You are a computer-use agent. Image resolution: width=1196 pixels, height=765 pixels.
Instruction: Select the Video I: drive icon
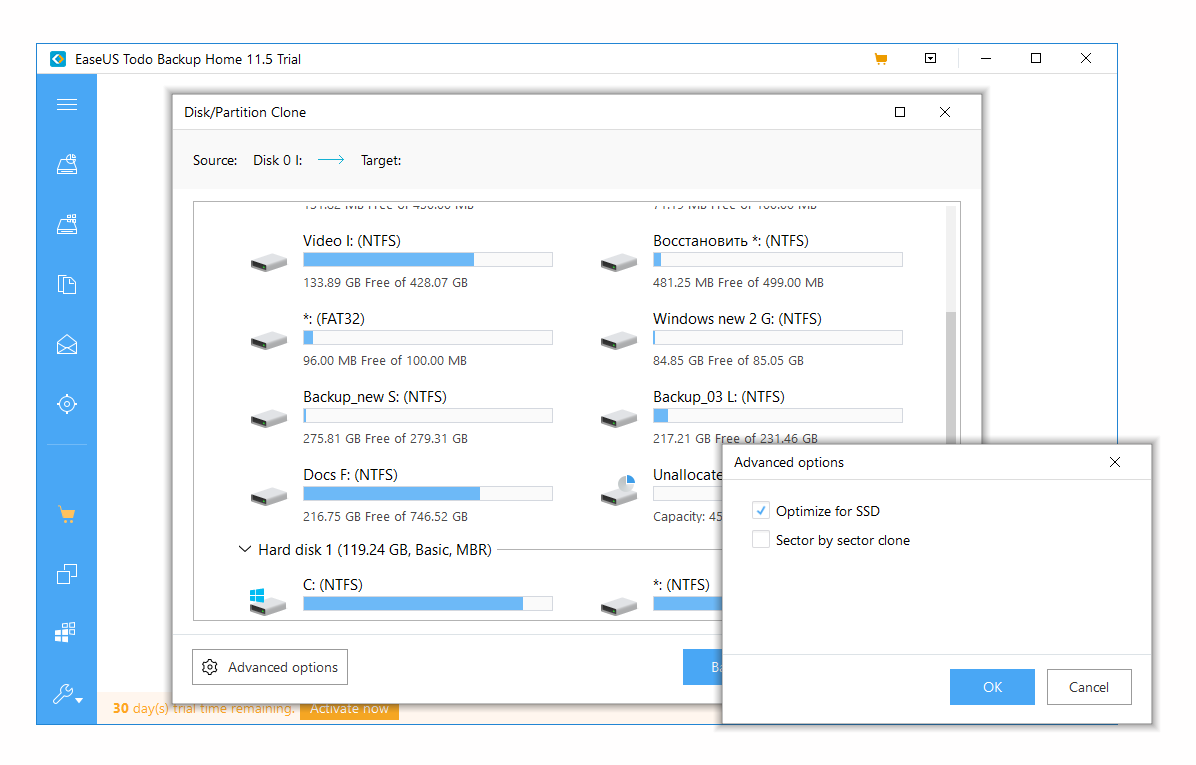tap(268, 263)
